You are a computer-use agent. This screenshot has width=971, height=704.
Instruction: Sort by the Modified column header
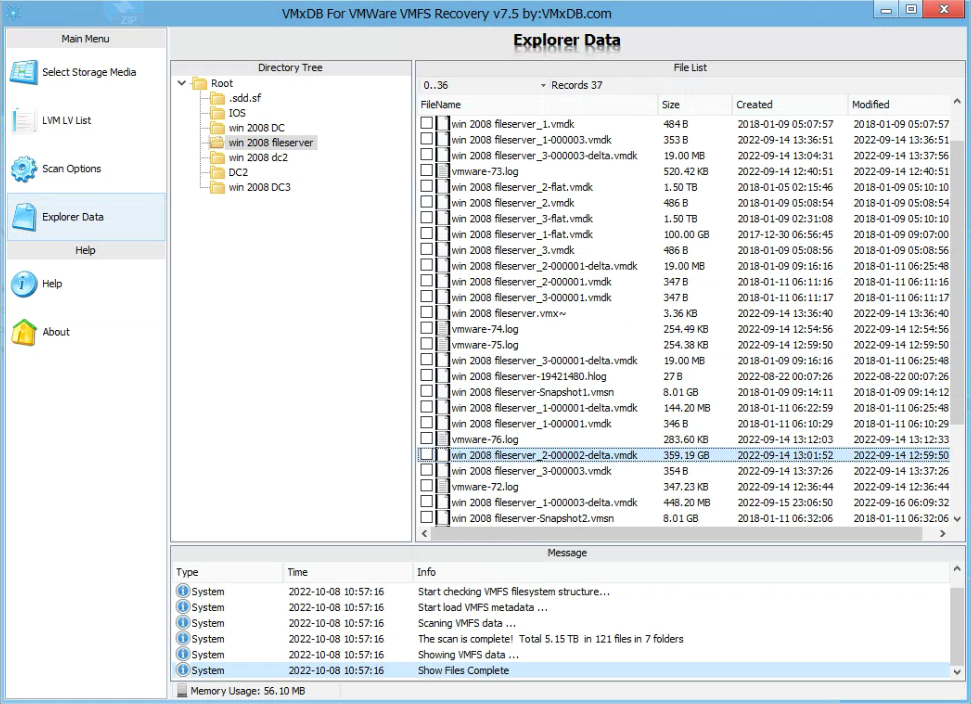[x=899, y=105]
